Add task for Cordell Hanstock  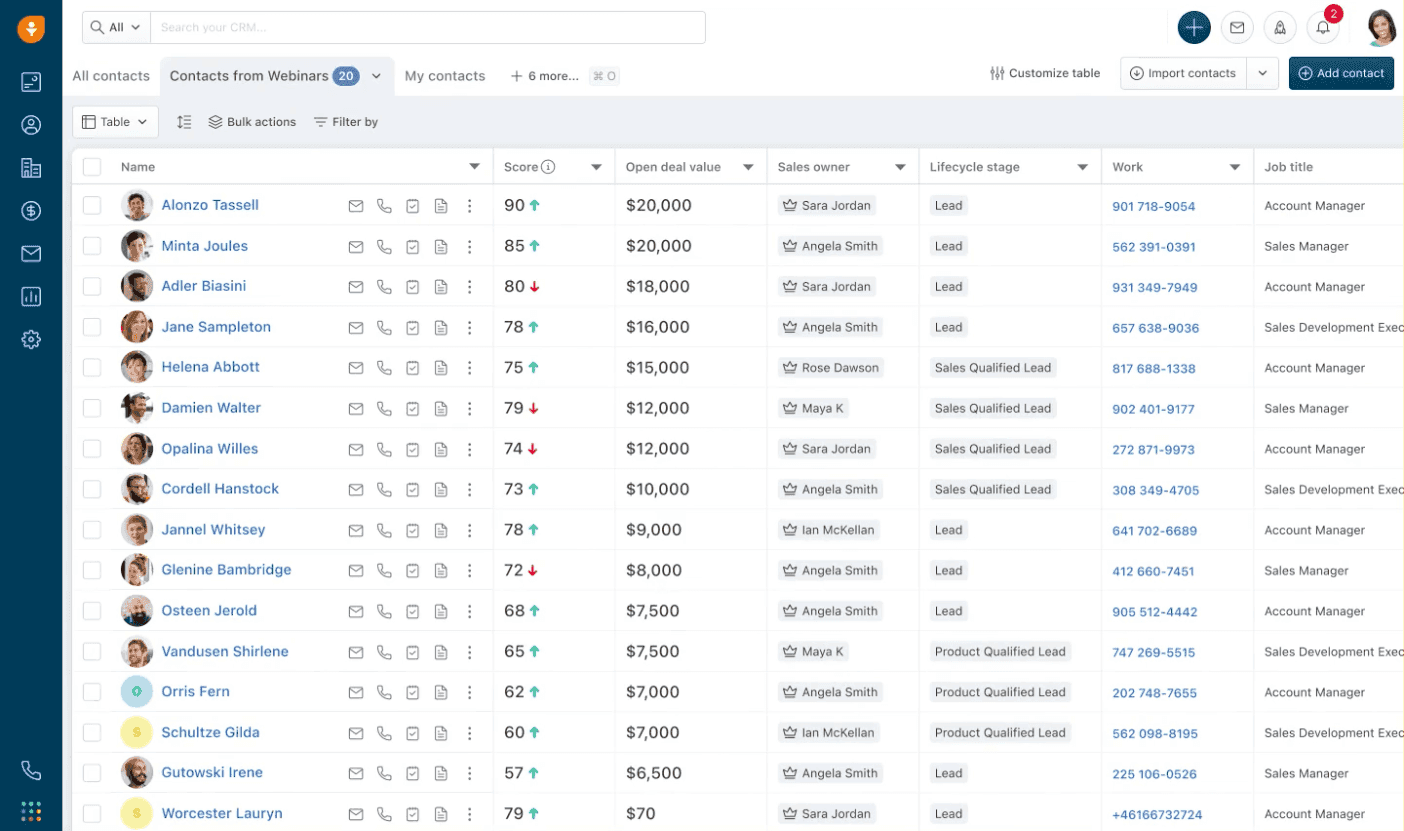pos(413,490)
